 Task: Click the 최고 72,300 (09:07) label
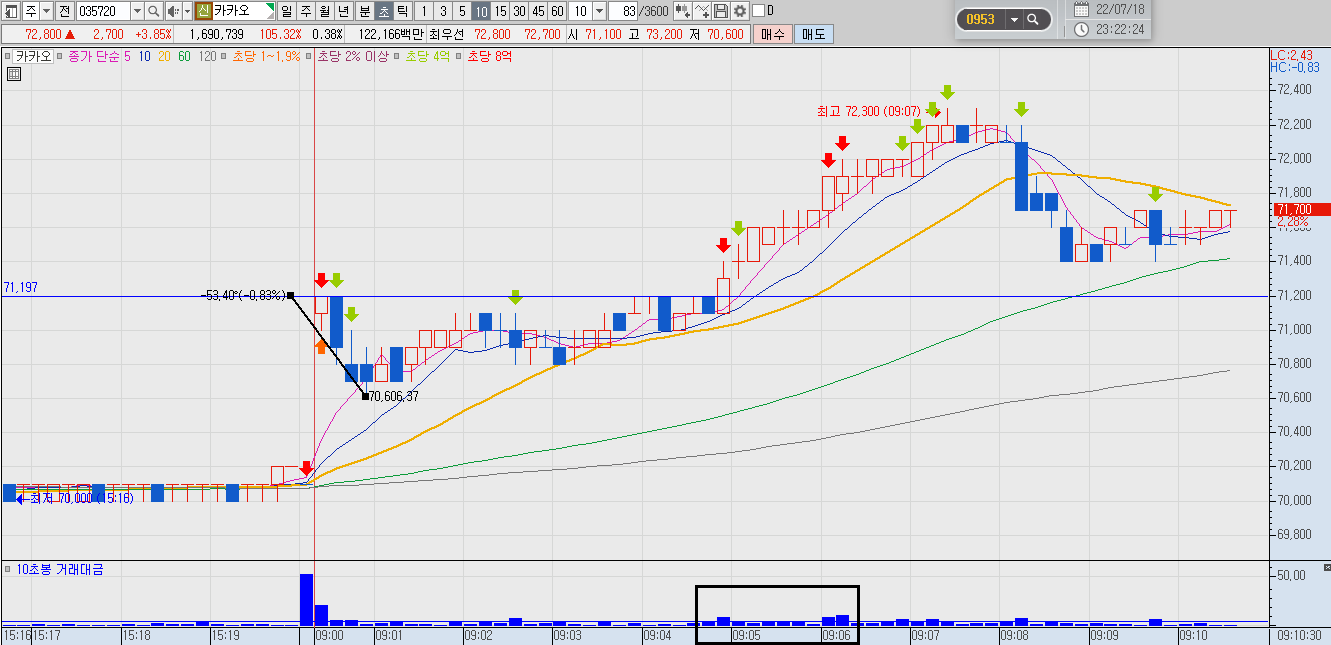(x=868, y=111)
